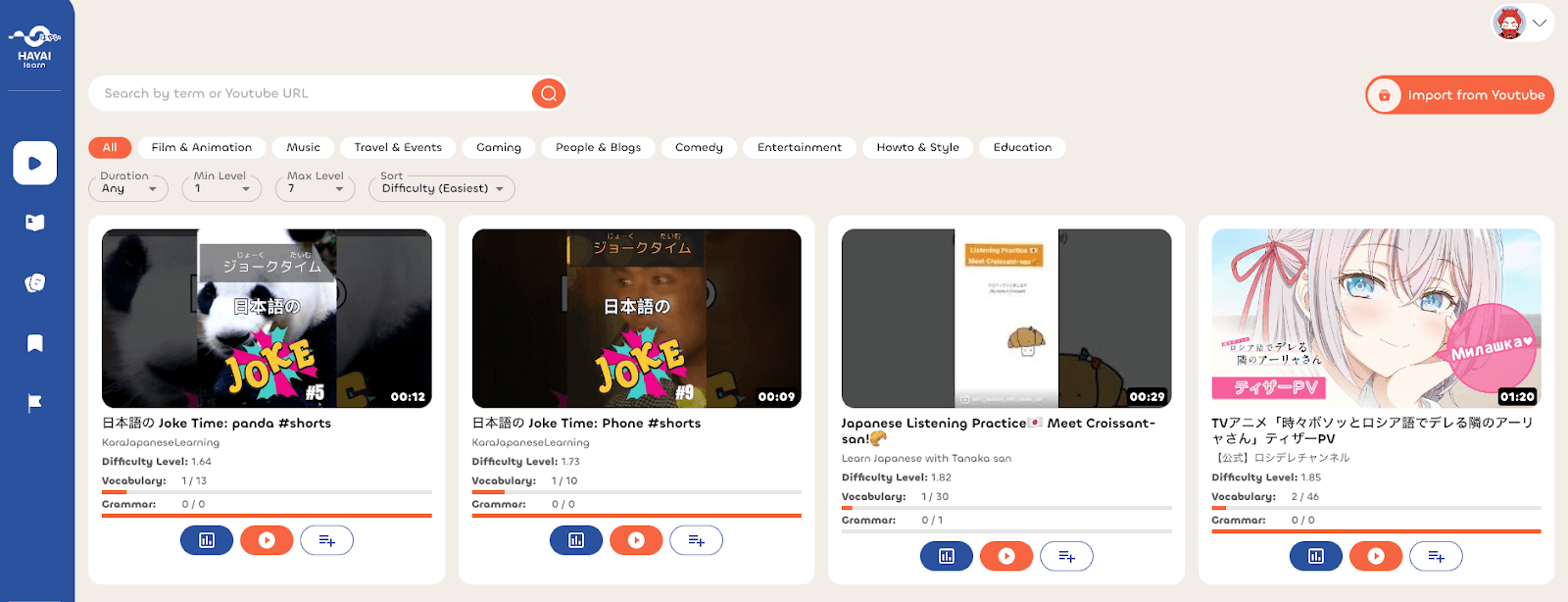This screenshot has height=602, width=1568.
Task: Click KaraJapaneseLearning under the Phone video
Action: tap(530, 443)
